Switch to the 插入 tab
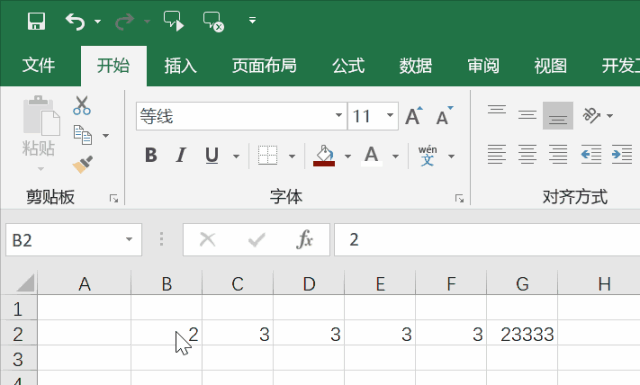The height and width of the screenshot is (385, 640). [x=180, y=65]
